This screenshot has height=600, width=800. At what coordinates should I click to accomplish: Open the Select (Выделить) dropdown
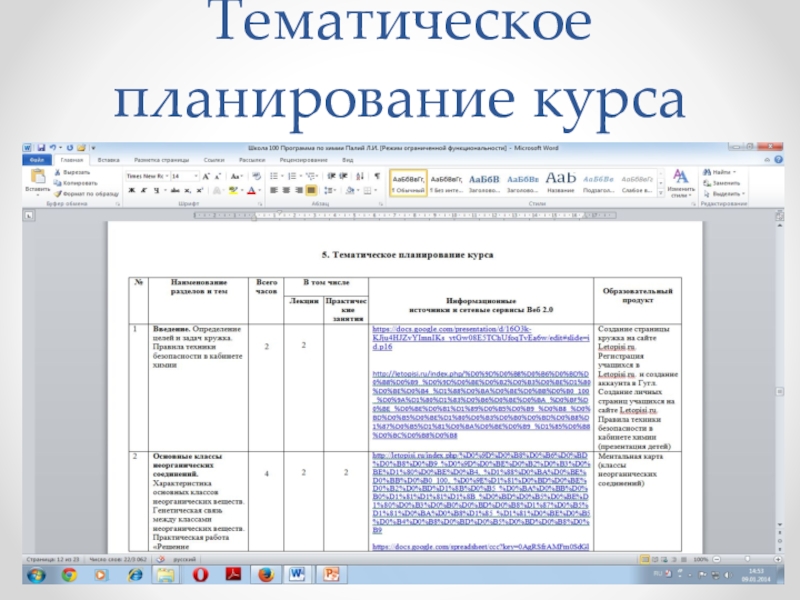[x=723, y=194]
